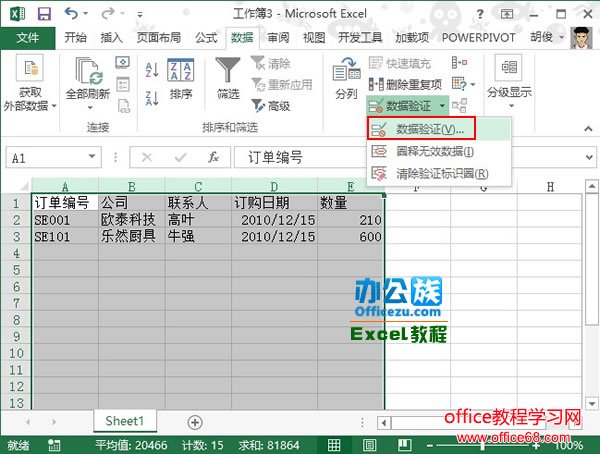This screenshot has height=454, width=600.
Task: Collapse the ribbon with the chevron
Action: coord(589,129)
